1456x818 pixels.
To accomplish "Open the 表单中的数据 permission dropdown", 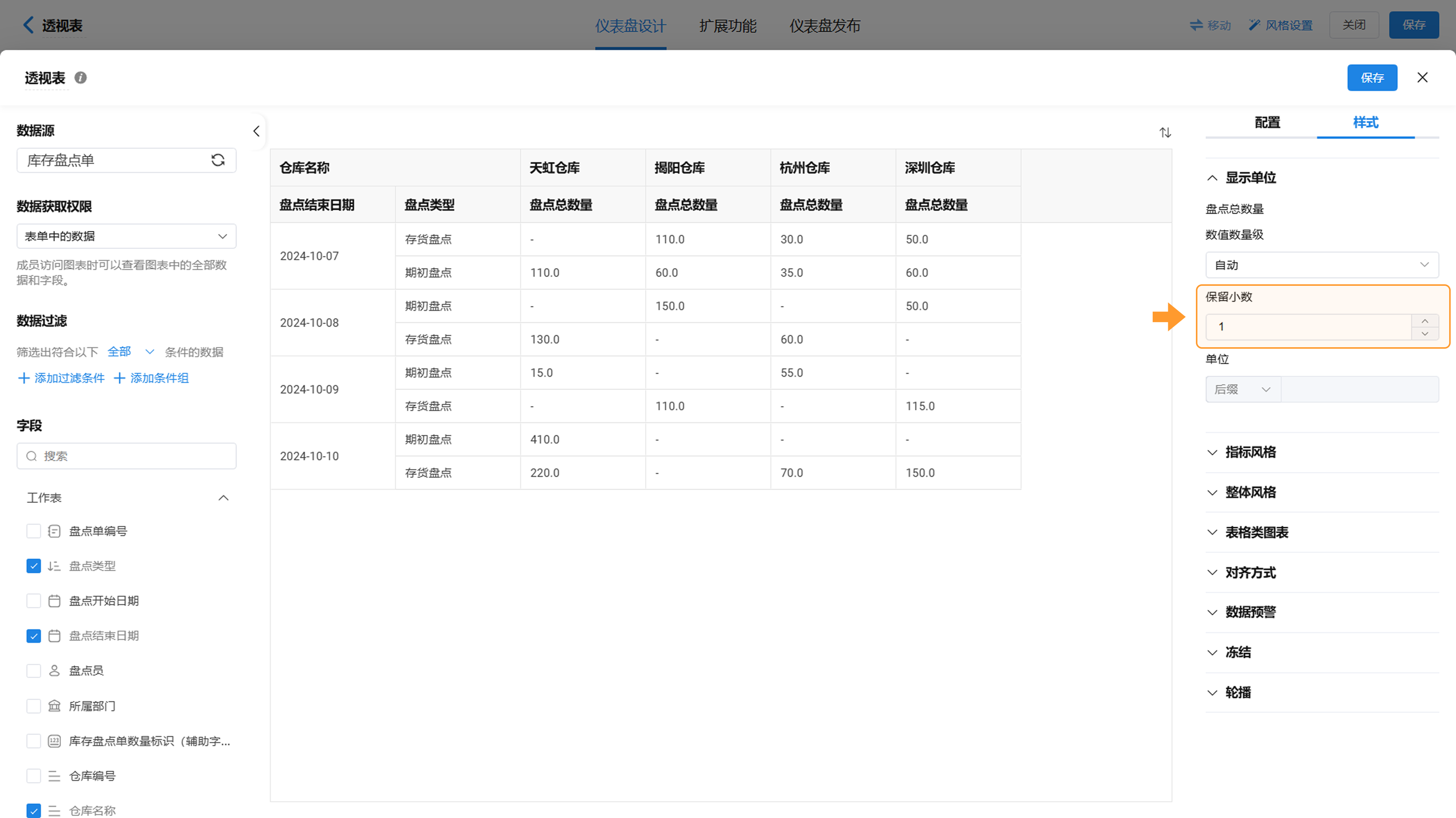I will click(x=127, y=236).
